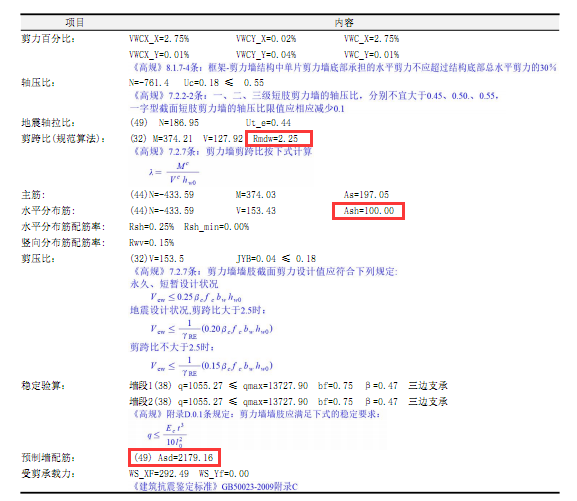Click the text 地震设计状况,剪跨比大于2.5时
This screenshot has width=577, height=501.
point(198,310)
